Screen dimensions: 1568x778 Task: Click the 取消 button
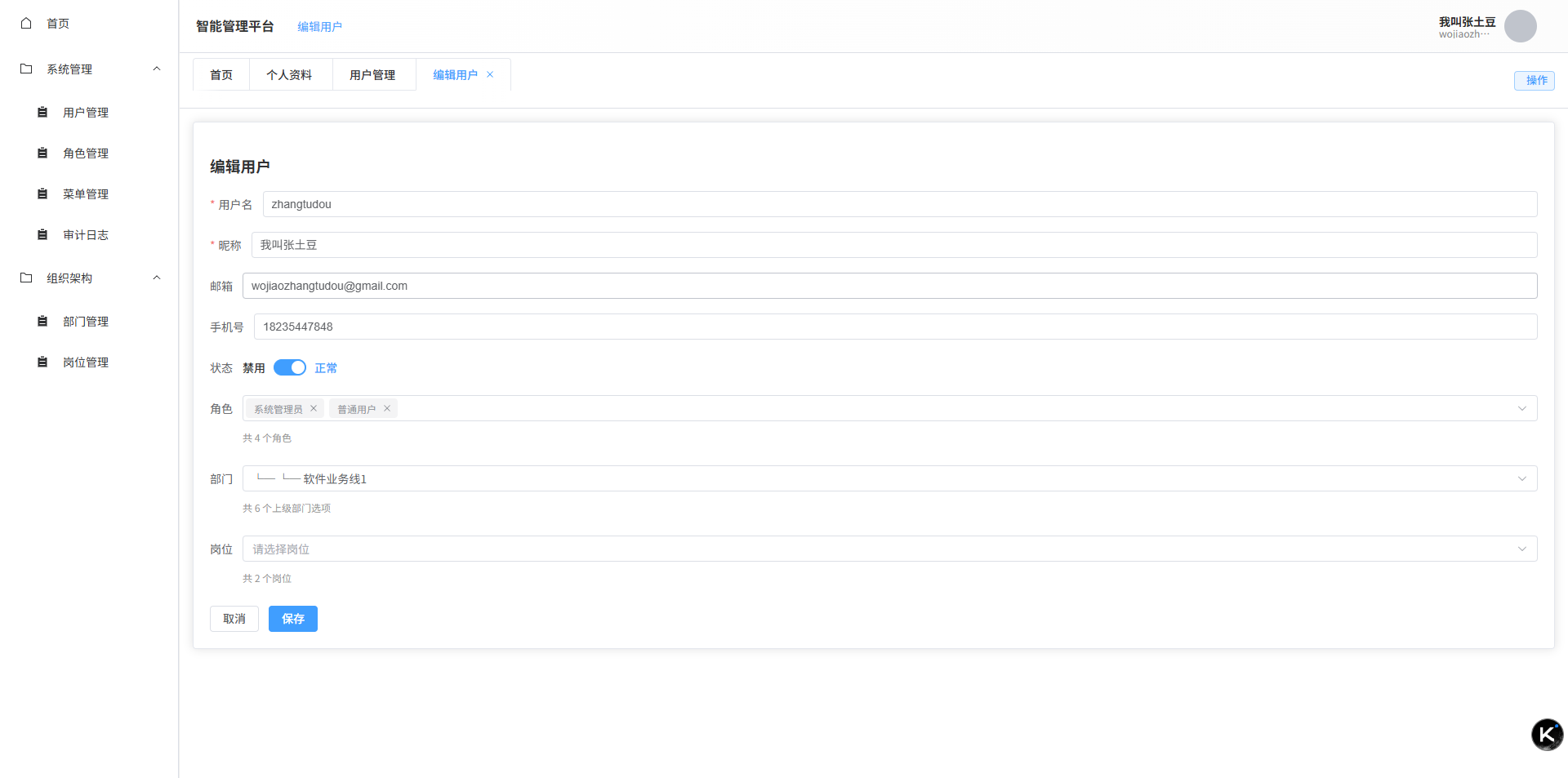[234, 619]
